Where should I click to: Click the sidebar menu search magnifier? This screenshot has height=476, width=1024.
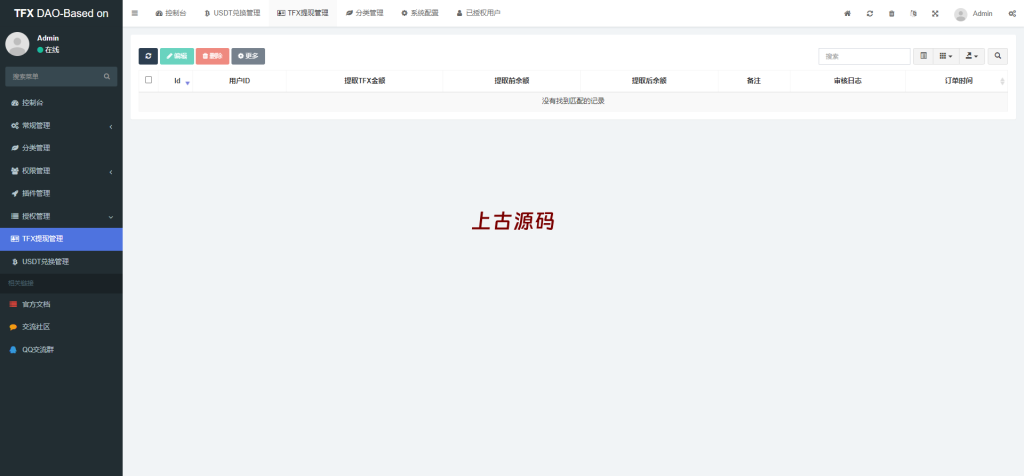(107, 76)
